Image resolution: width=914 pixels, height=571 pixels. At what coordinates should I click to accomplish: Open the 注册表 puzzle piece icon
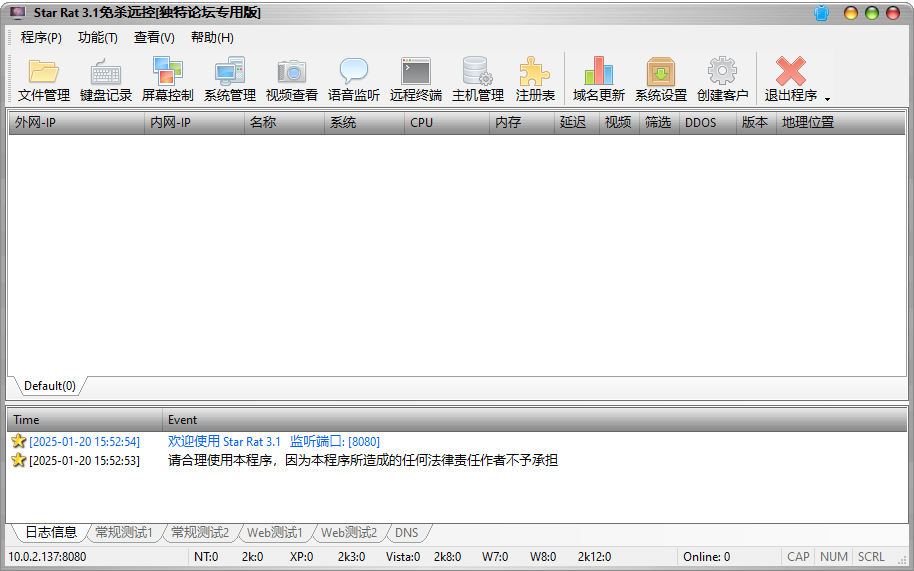[x=535, y=79]
